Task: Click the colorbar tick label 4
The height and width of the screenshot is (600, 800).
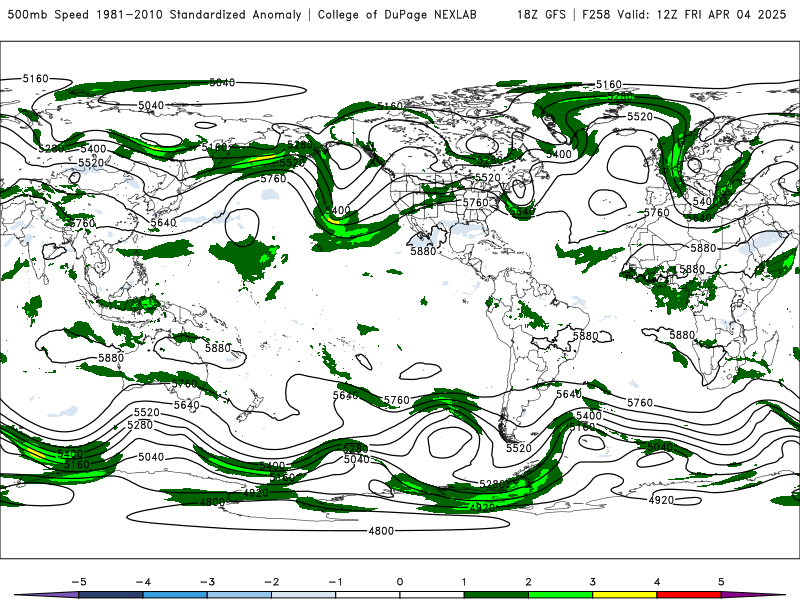Action: (657, 582)
